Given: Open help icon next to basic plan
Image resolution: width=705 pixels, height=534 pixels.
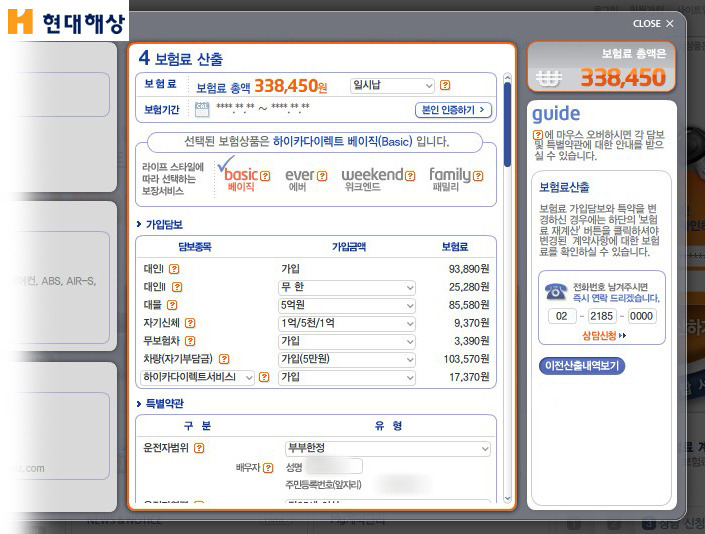Looking at the screenshot, I should point(265,176).
